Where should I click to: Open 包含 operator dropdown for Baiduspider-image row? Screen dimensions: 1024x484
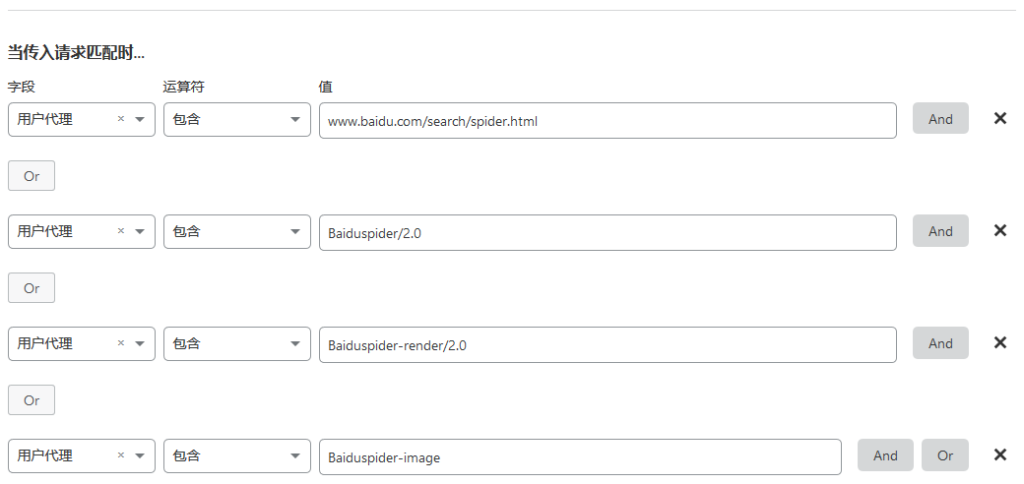237,457
